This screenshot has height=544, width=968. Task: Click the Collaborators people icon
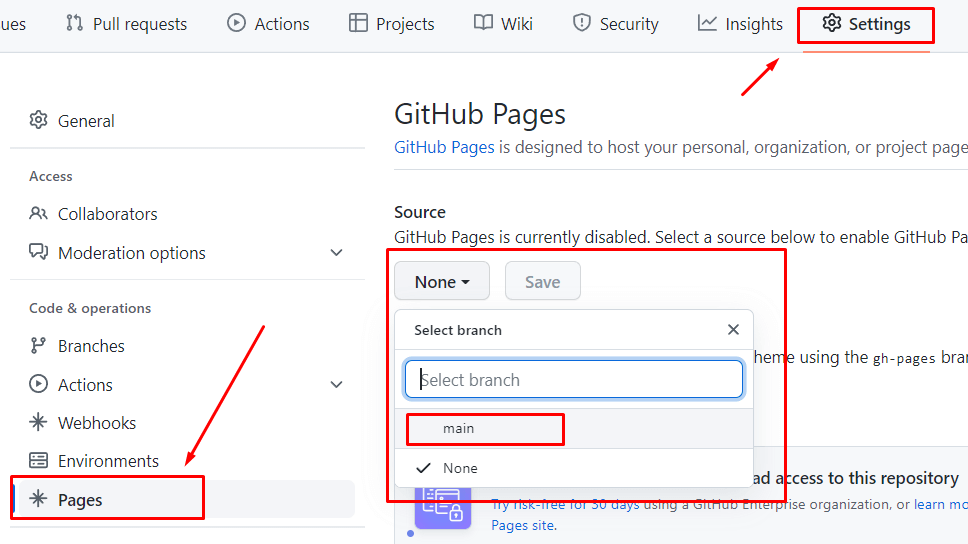click(38, 213)
